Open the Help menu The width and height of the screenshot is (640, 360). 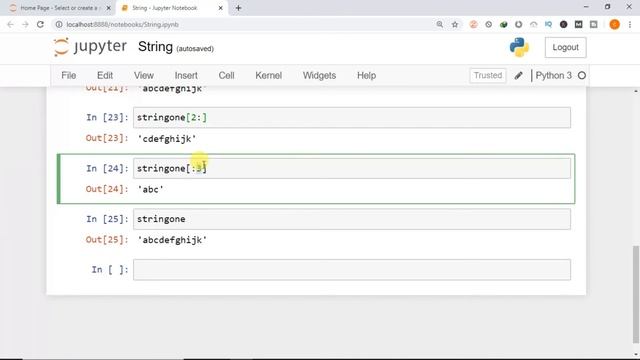[x=366, y=76]
